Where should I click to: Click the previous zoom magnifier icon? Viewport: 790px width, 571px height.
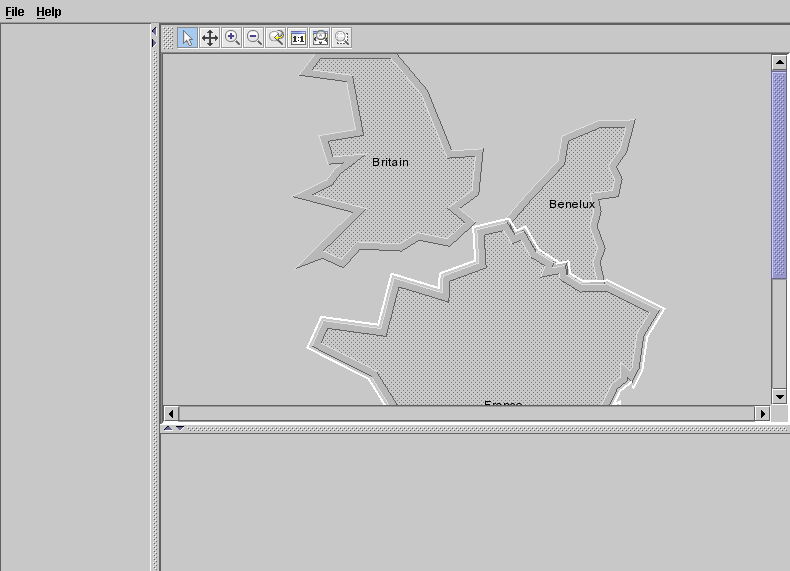(x=276, y=38)
